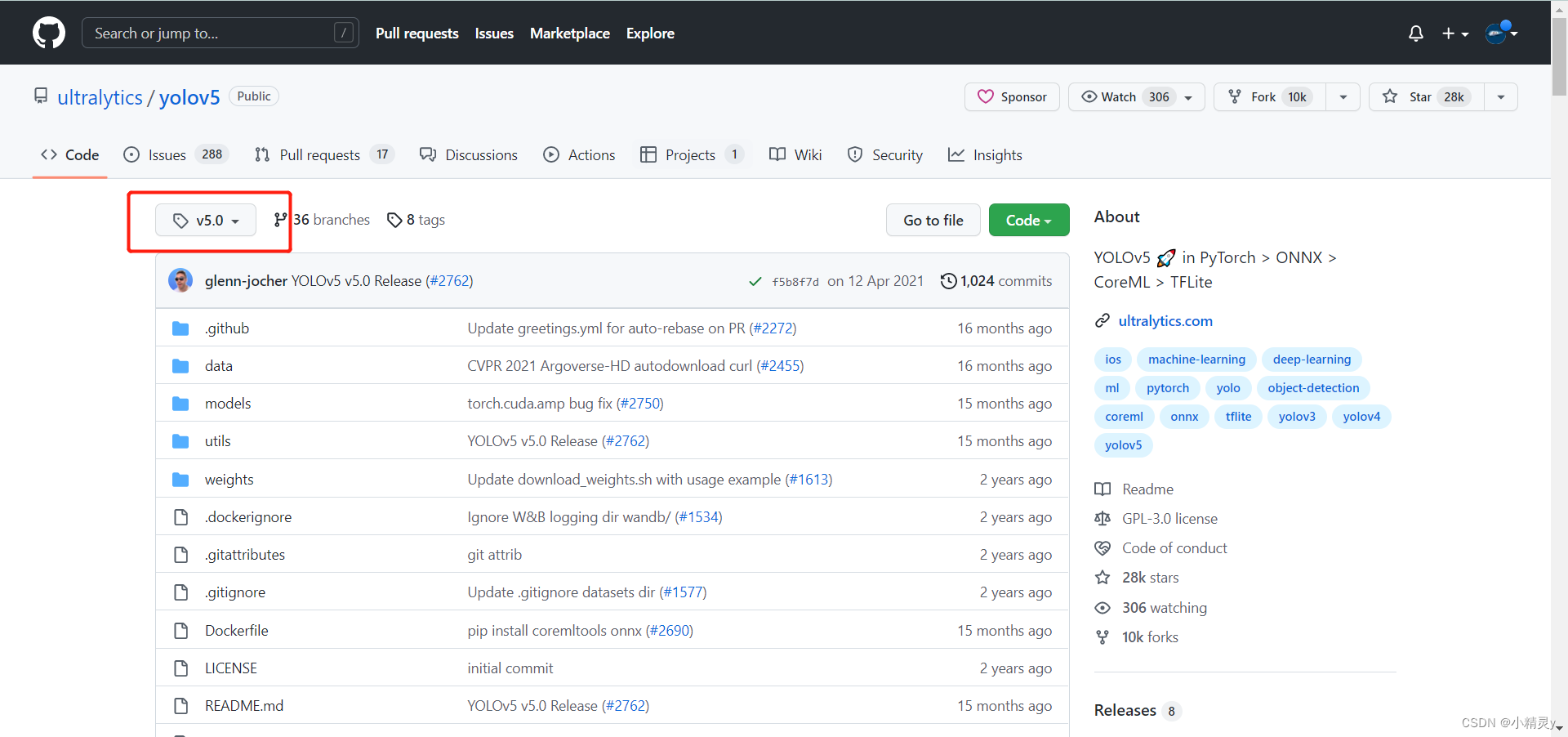1568x737 pixels.
Task: View the 306 watching link
Action: (x=1151, y=608)
